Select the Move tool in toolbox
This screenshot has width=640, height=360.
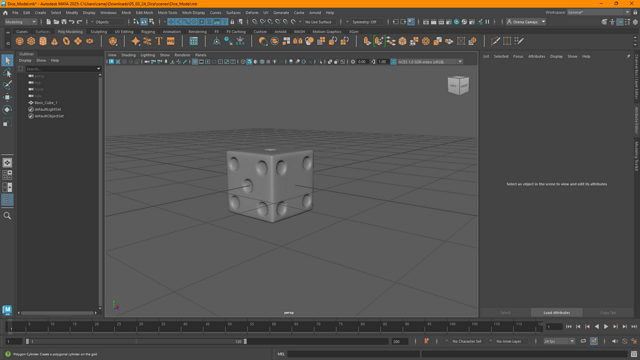click(7, 97)
